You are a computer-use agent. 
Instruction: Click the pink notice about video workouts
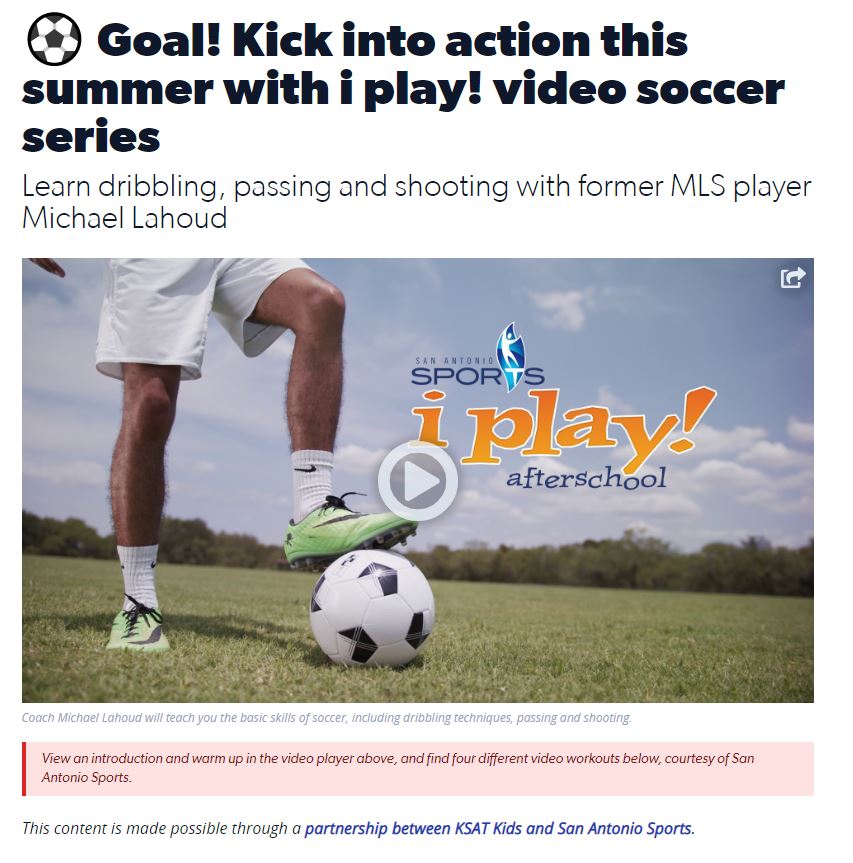click(x=418, y=768)
